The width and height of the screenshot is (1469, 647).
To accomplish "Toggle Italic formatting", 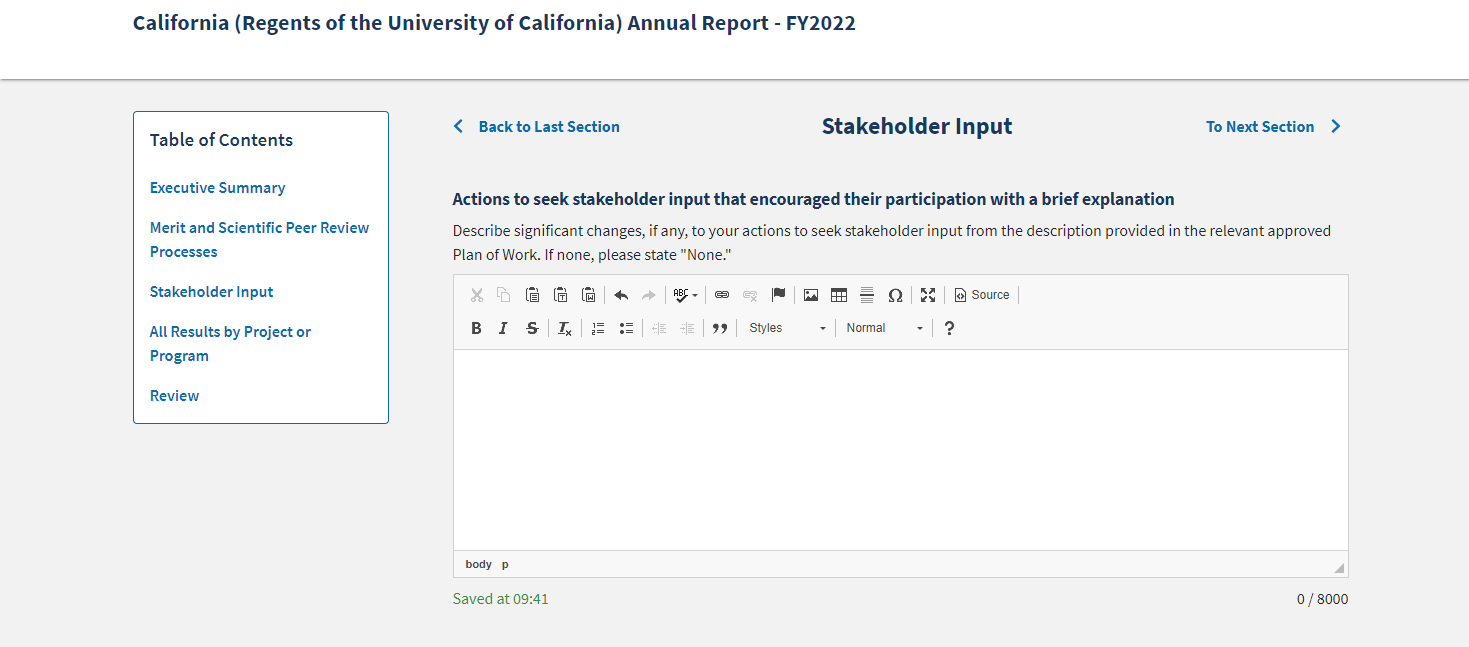I will pos(504,328).
